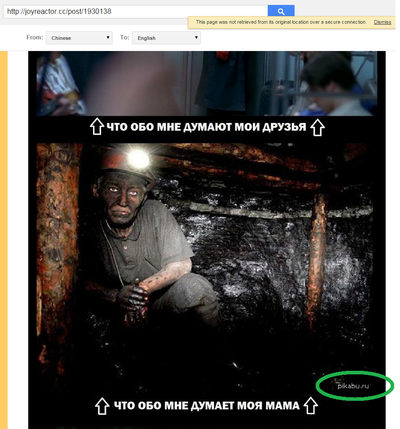Open the From language Chinese dropdown

click(79, 38)
